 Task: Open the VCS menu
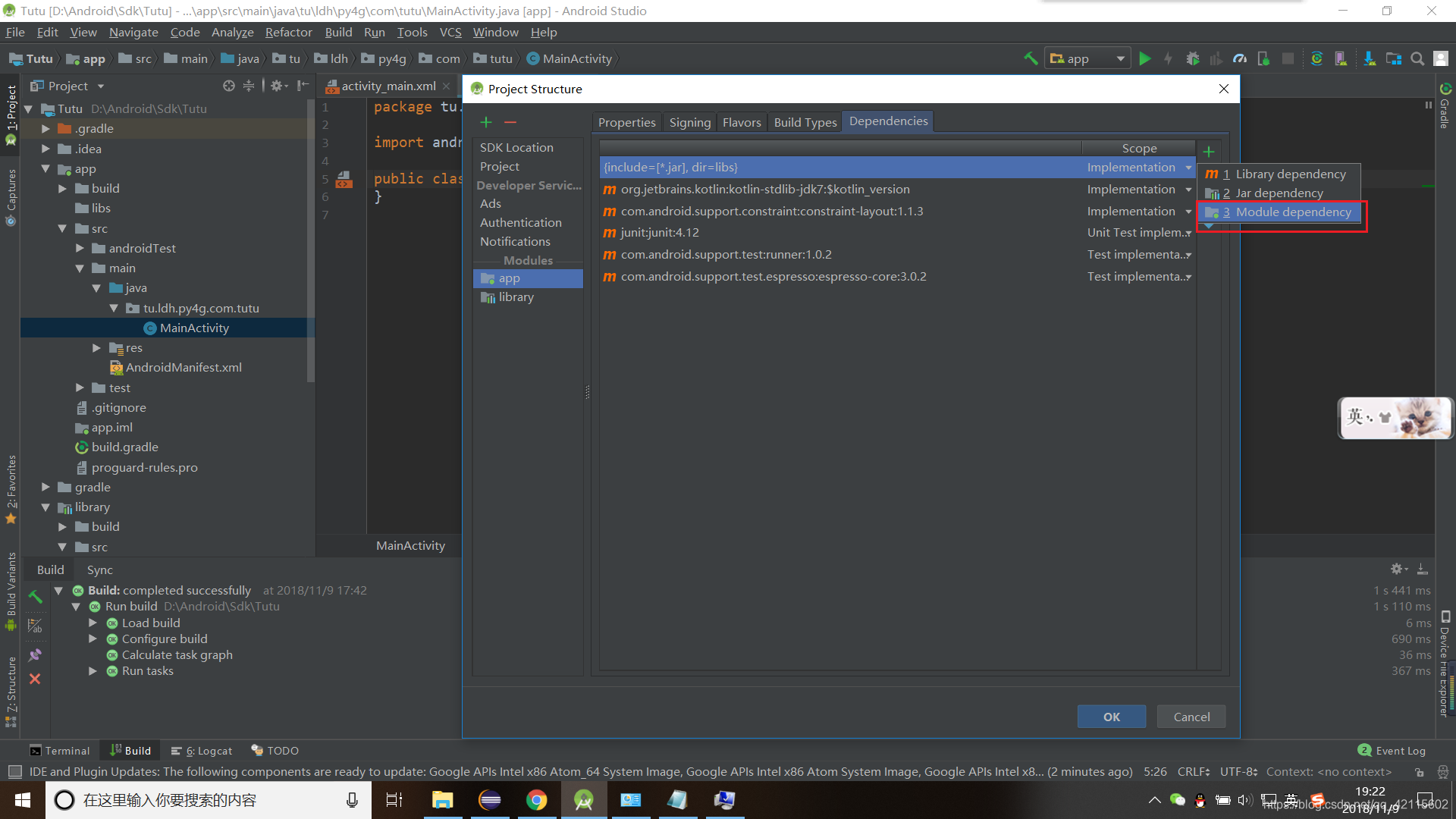point(450,32)
